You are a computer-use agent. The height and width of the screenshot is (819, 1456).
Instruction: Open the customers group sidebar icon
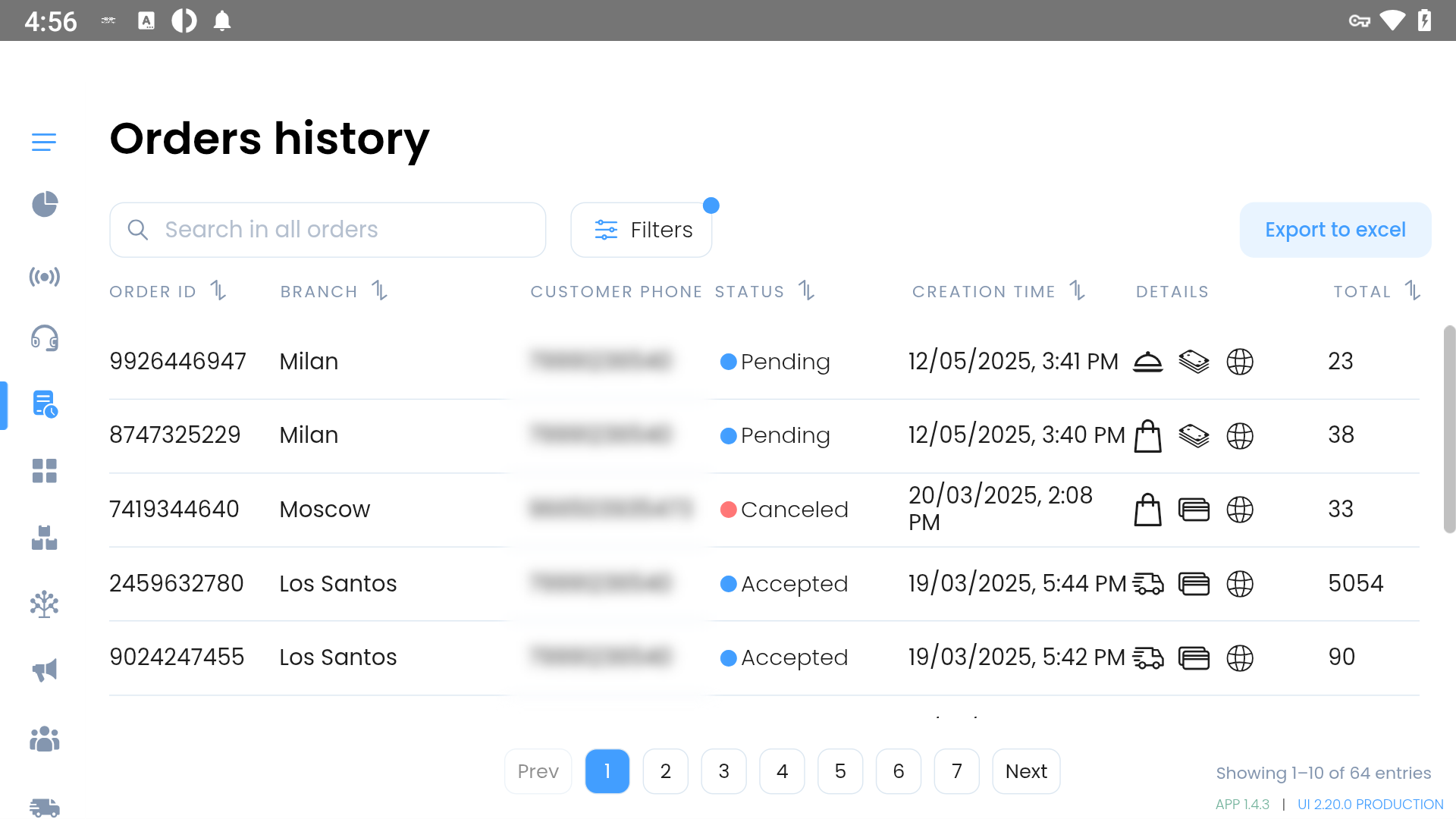coord(45,739)
